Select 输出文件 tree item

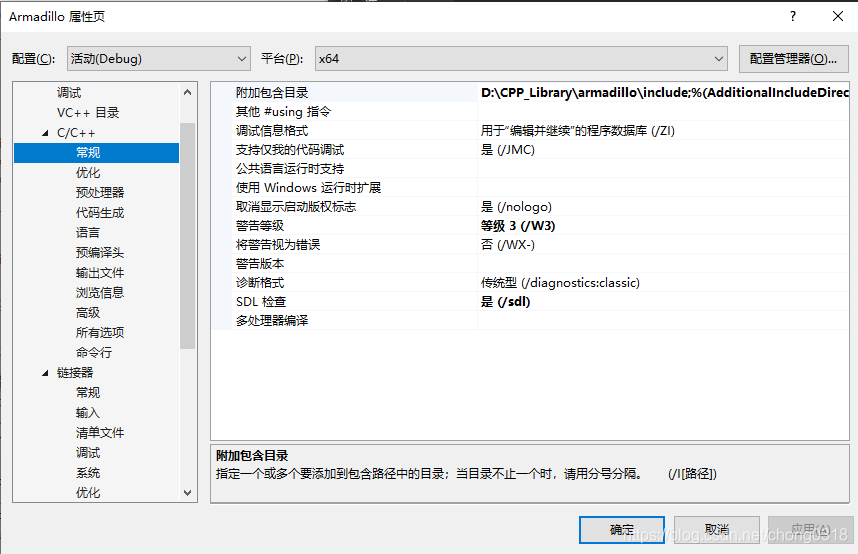tap(100, 273)
